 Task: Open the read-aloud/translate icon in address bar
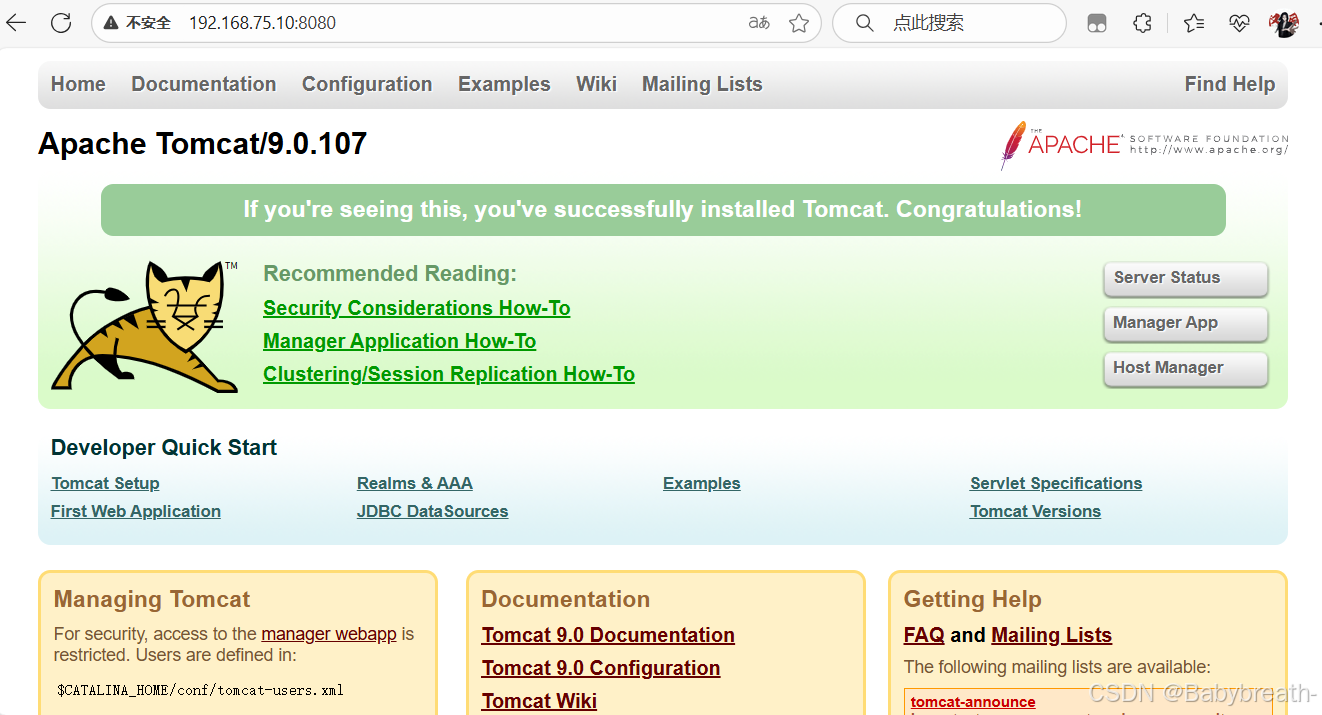point(759,23)
